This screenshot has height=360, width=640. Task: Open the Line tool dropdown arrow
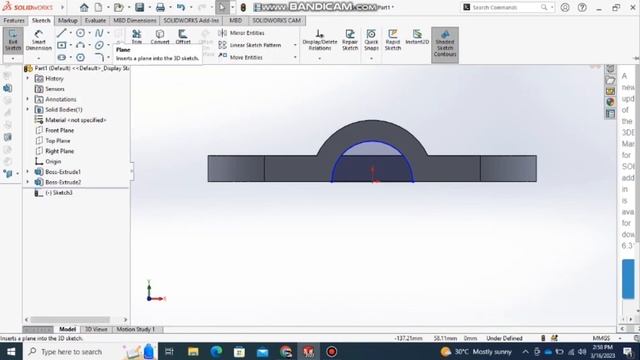70,33
